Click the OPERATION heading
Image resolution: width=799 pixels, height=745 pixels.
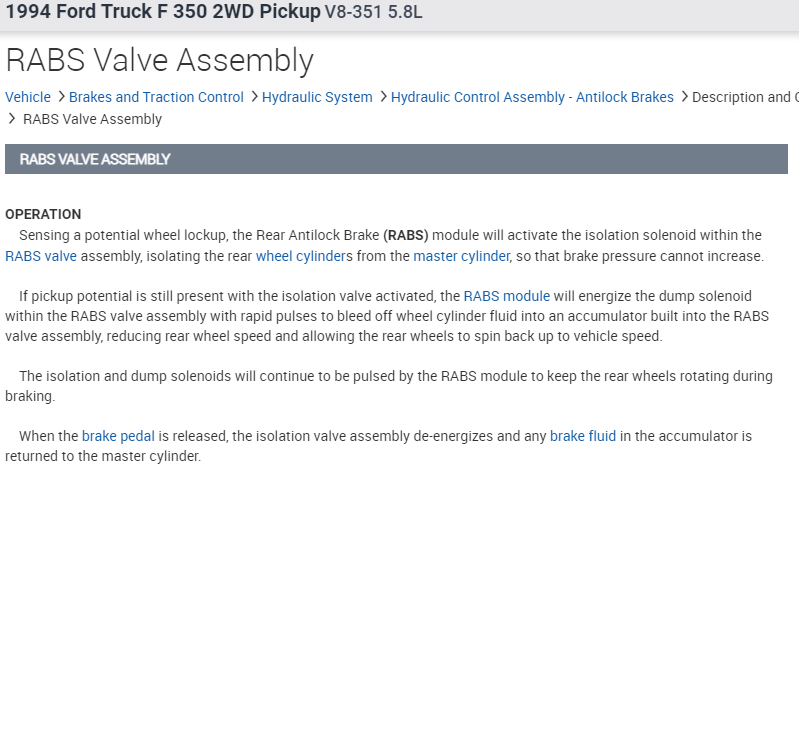pyautogui.click(x=43, y=214)
